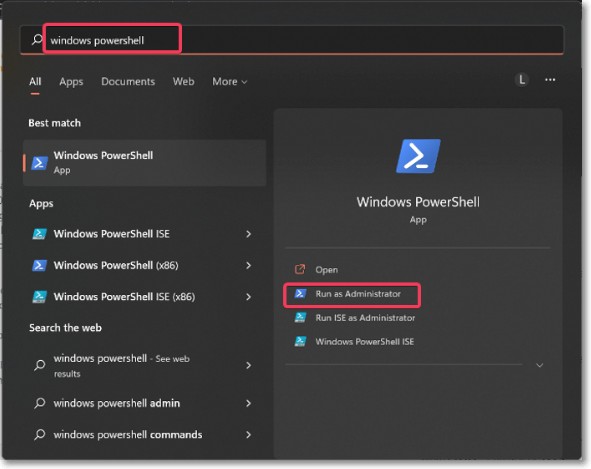The height and width of the screenshot is (469, 591).
Task: Expand Windows PowerShell ISE result chevron
Action: pos(248,234)
